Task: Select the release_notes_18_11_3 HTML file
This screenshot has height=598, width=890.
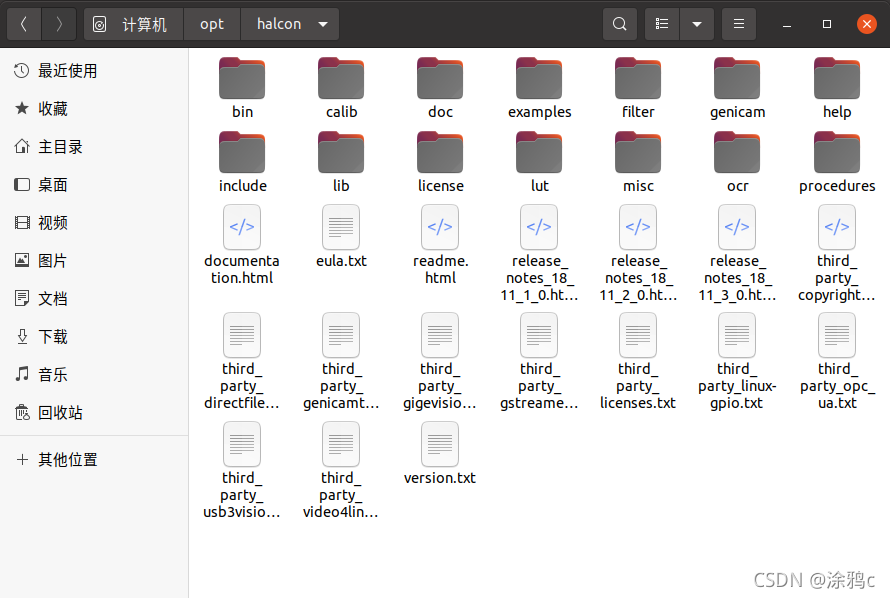Action: point(737,227)
